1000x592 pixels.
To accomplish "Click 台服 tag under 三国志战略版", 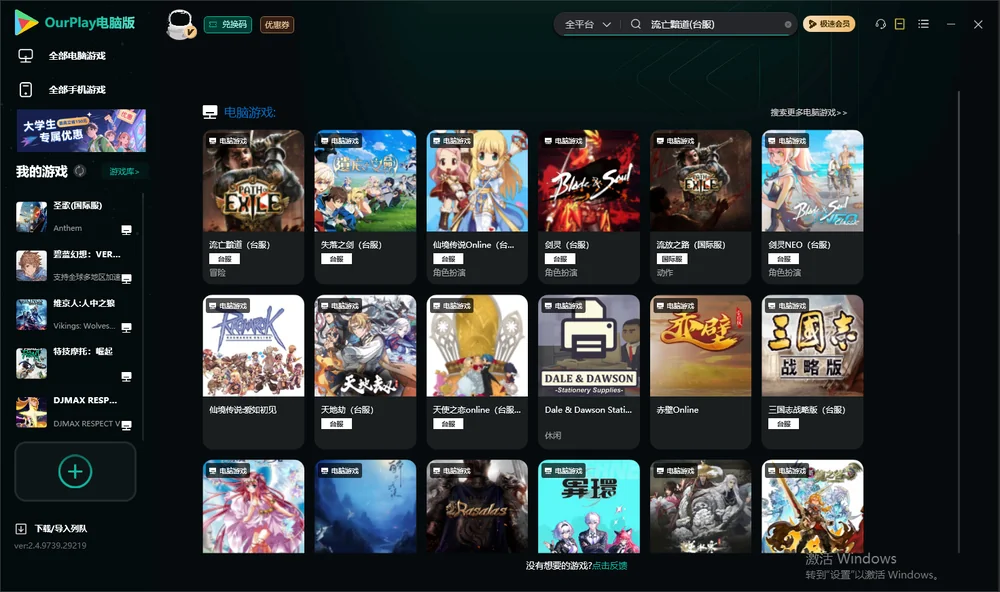I will (784, 424).
